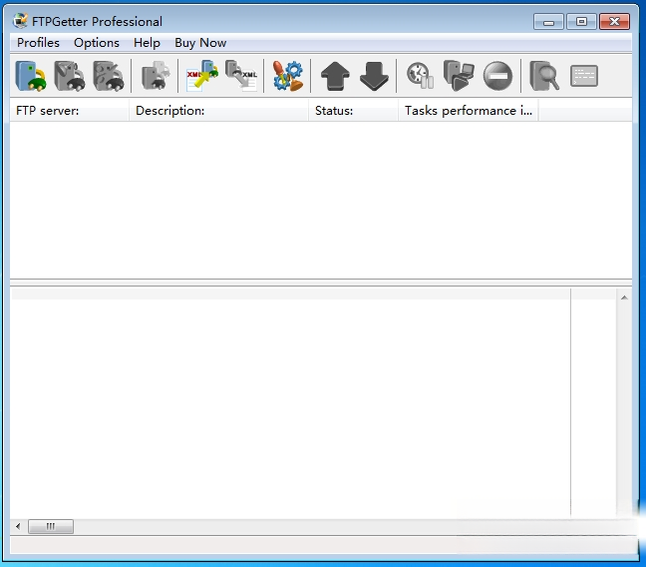This screenshot has width=646, height=567.
Task: Maximize the FTPGetter Professional window
Action: [x=581, y=22]
